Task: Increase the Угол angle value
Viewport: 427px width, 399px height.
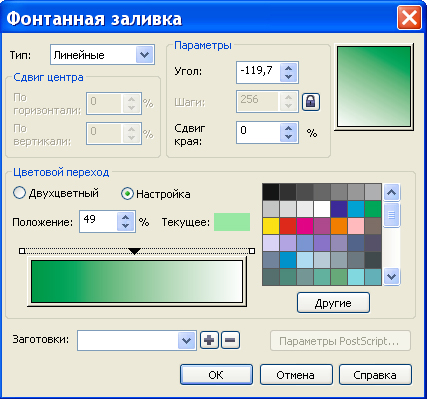Action: 288,68
